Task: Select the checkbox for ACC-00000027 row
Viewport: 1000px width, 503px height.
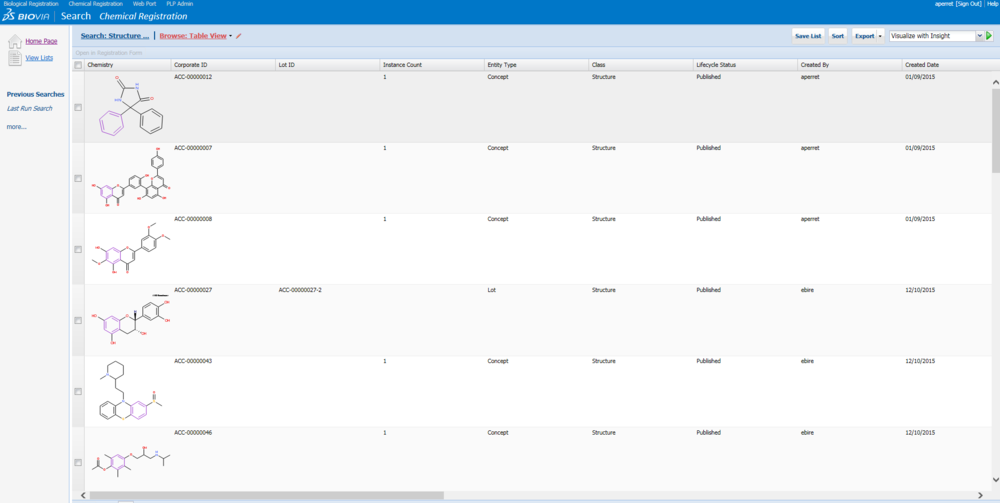Action: click(x=79, y=320)
